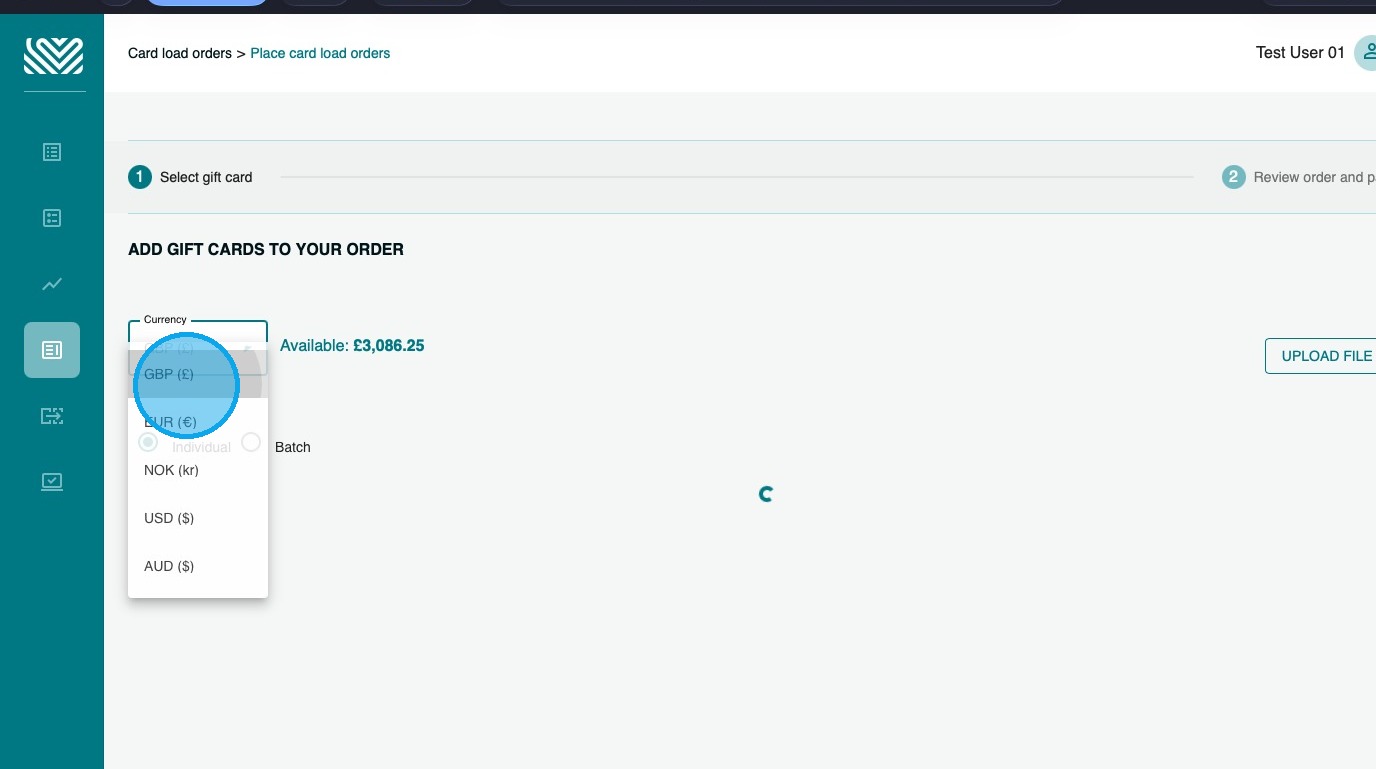The width and height of the screenshot is (1376, 769).
Task: Click the UPLOAD FILE button
Action: pyautogui.click(x=1321, y=356)
